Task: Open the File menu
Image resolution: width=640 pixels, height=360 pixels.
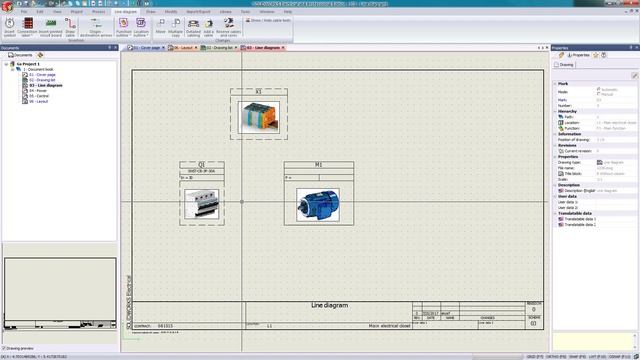Action: click(24, 12)
